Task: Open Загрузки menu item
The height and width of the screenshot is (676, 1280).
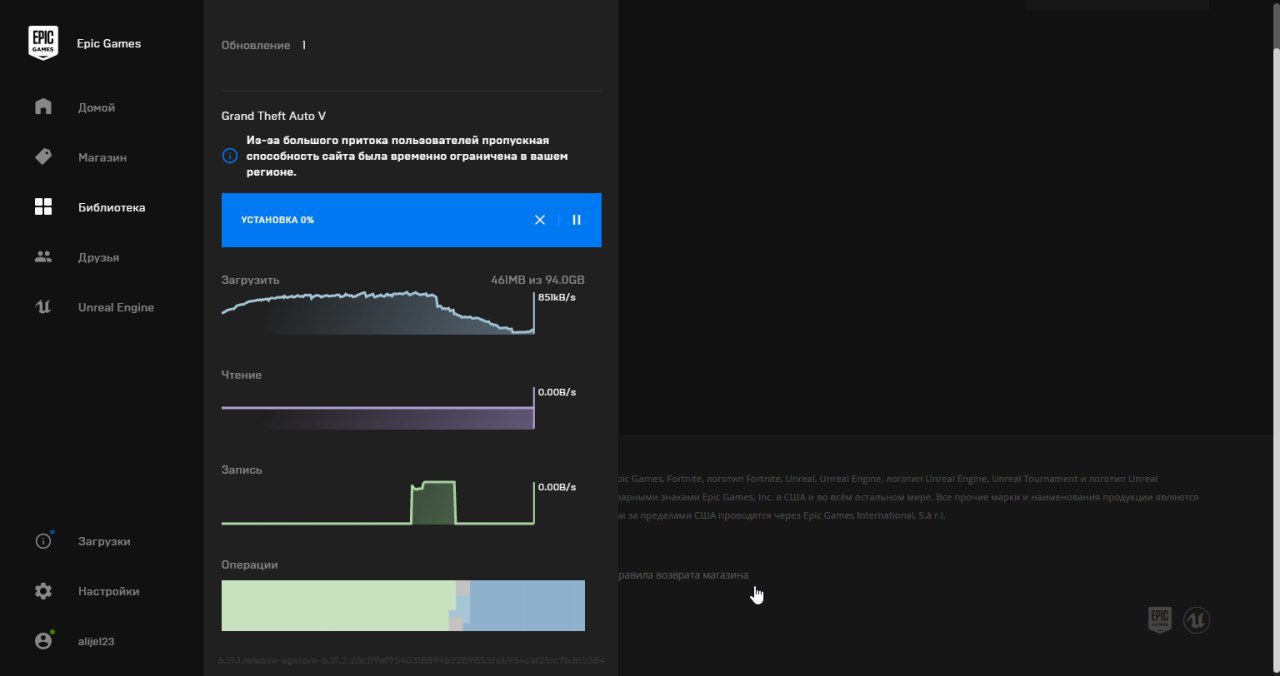Action: pos(104,541)
